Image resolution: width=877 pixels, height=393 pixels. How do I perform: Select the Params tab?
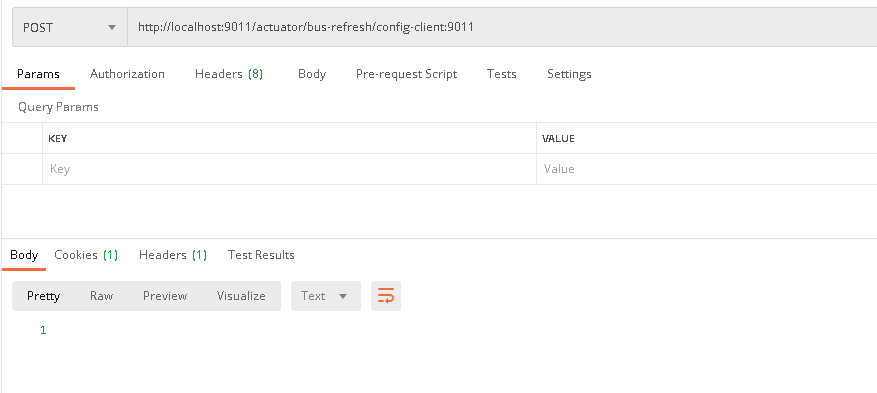click(x=38, y=74)
